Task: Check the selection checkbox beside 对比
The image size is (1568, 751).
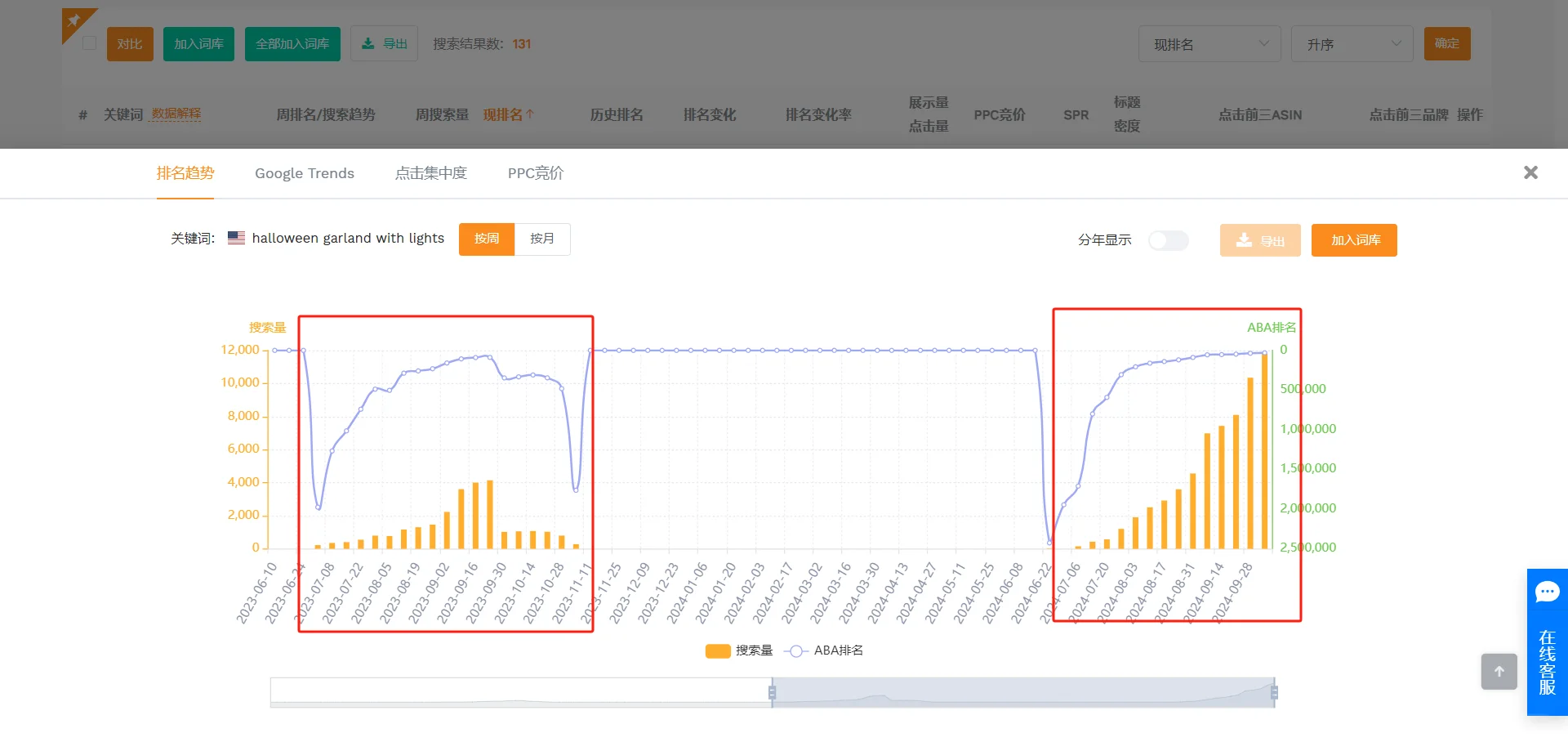Action: click(x=90, y=43)
